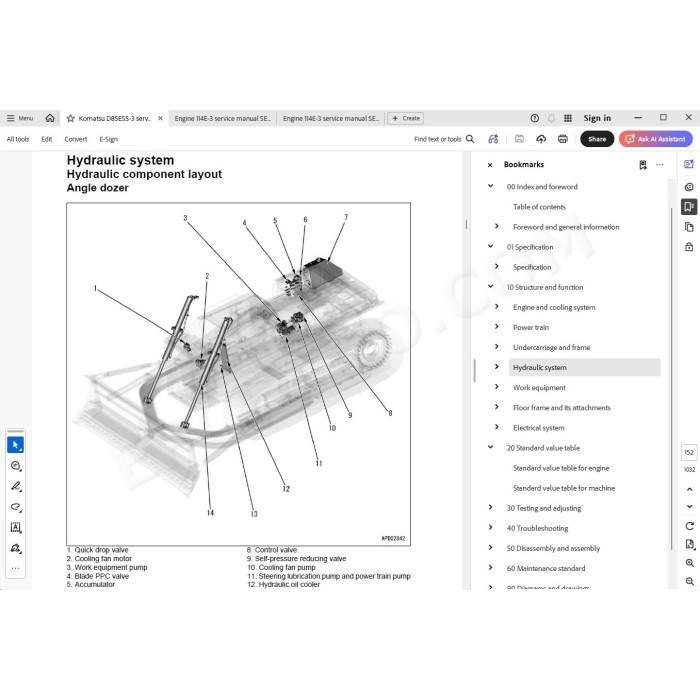Expand Foreword and general information bookmark
This screenshot has height=700, width=700.
496,226
